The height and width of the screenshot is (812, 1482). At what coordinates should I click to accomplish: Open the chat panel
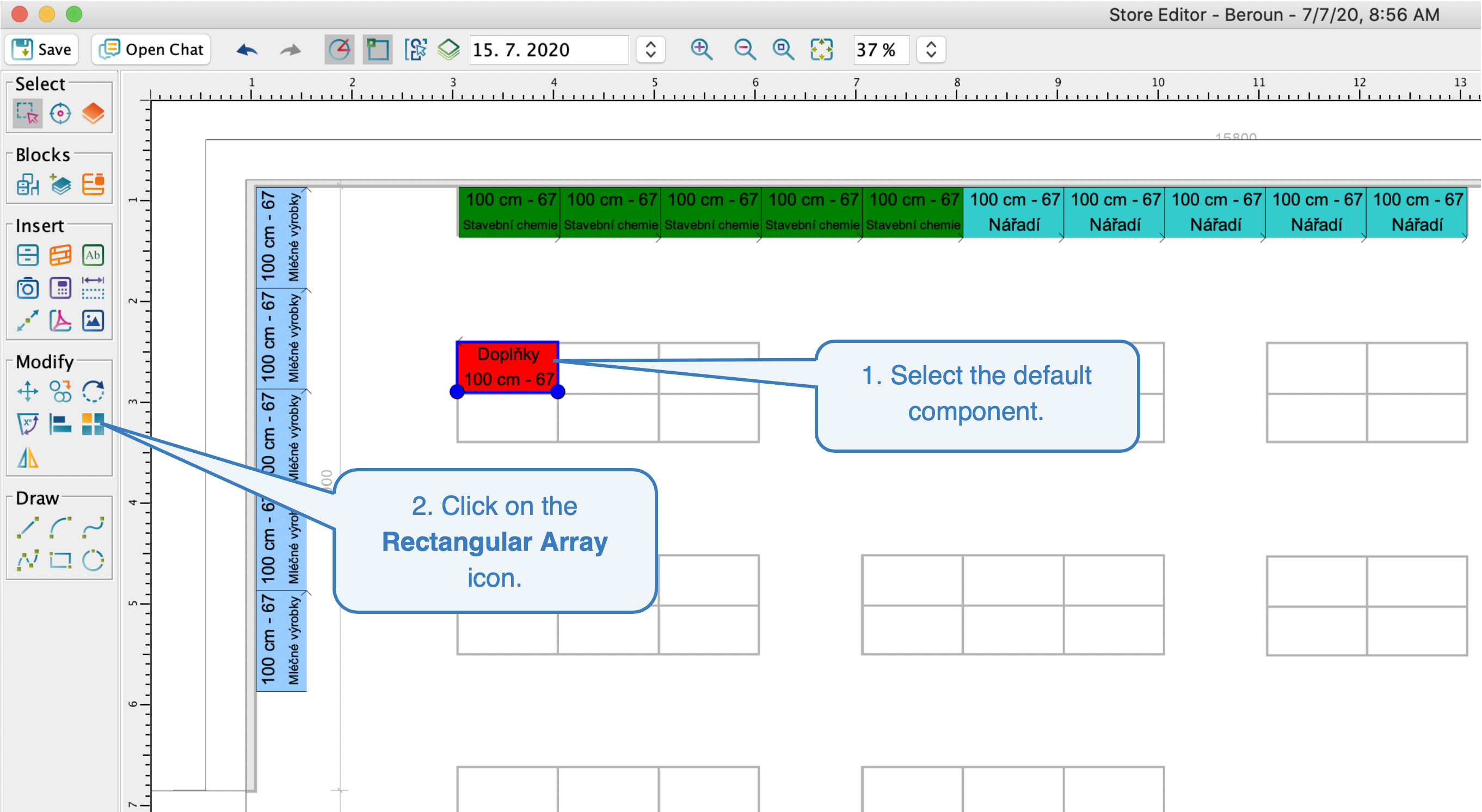(151, 50)
